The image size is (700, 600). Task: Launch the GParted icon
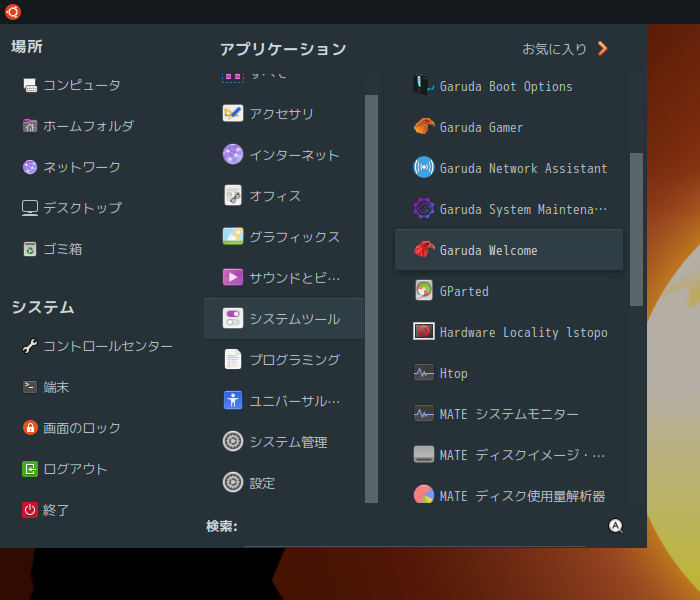(x=424, y=291)
